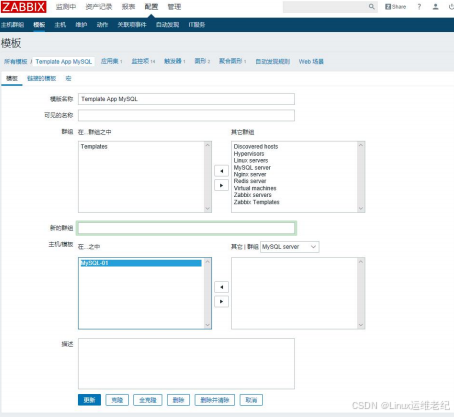
Task: Click the visible name input field
Action: click(186, 115)
